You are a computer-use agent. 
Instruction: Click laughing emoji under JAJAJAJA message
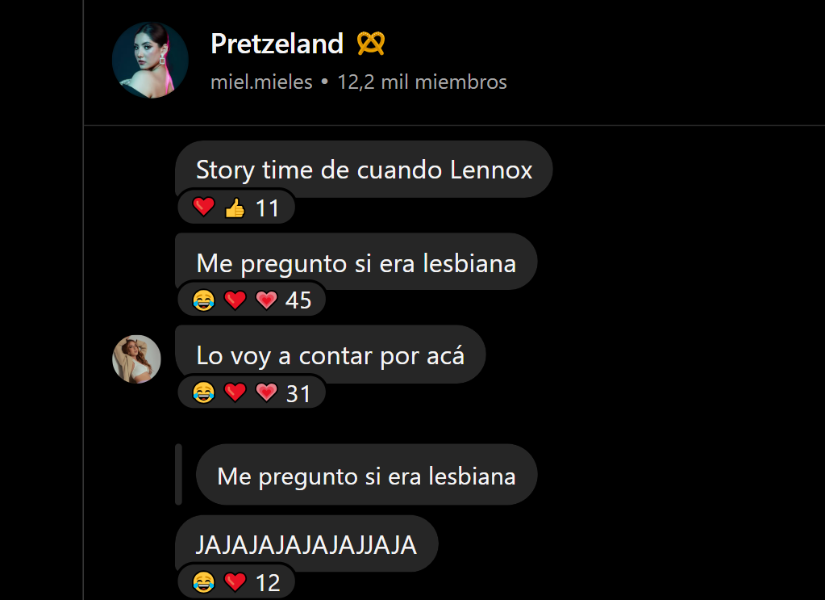[204, 582]
